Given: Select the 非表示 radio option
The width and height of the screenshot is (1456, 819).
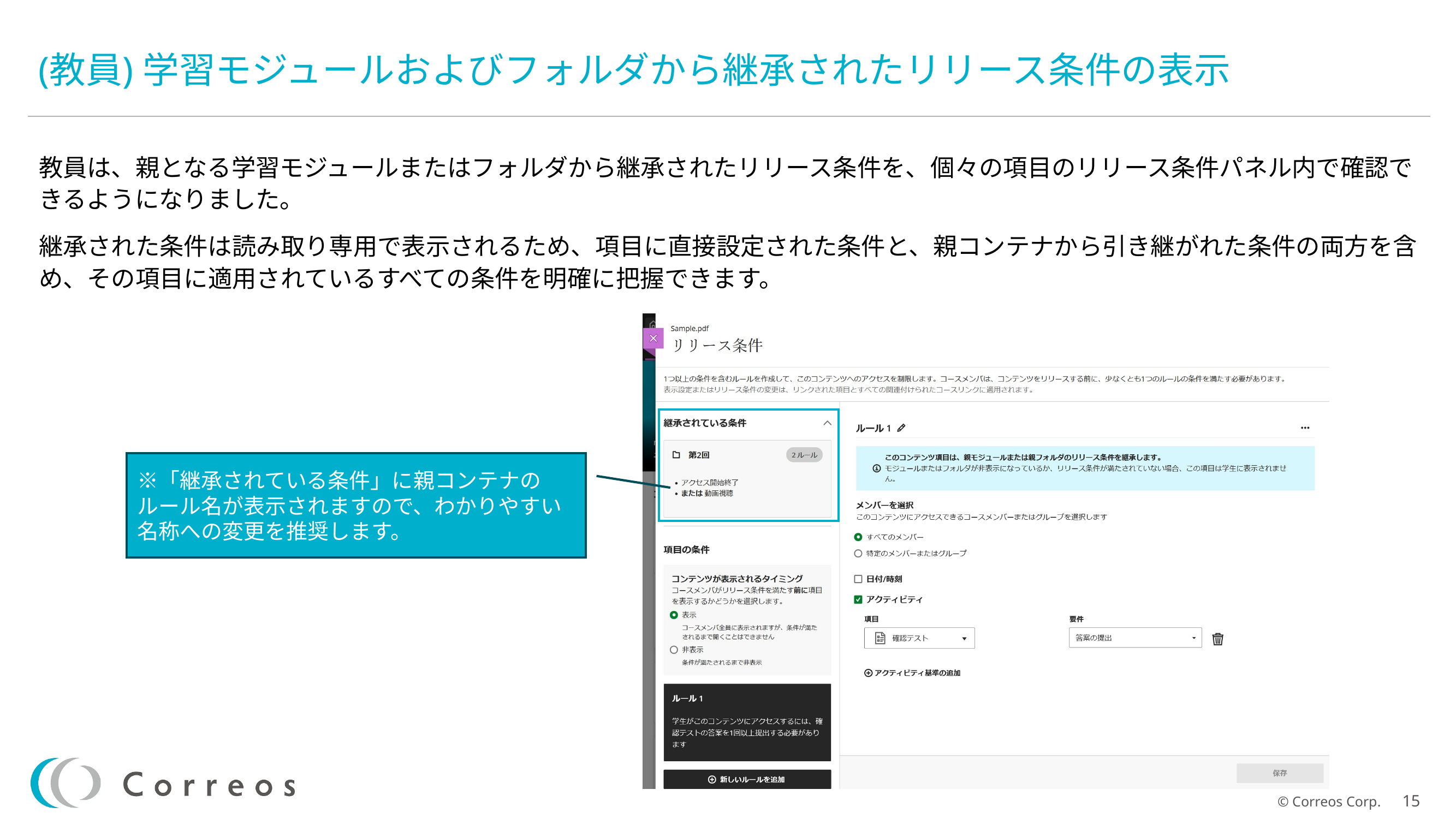Looking at the screenshot, I should pyautogui.click(x=673, y=650).
